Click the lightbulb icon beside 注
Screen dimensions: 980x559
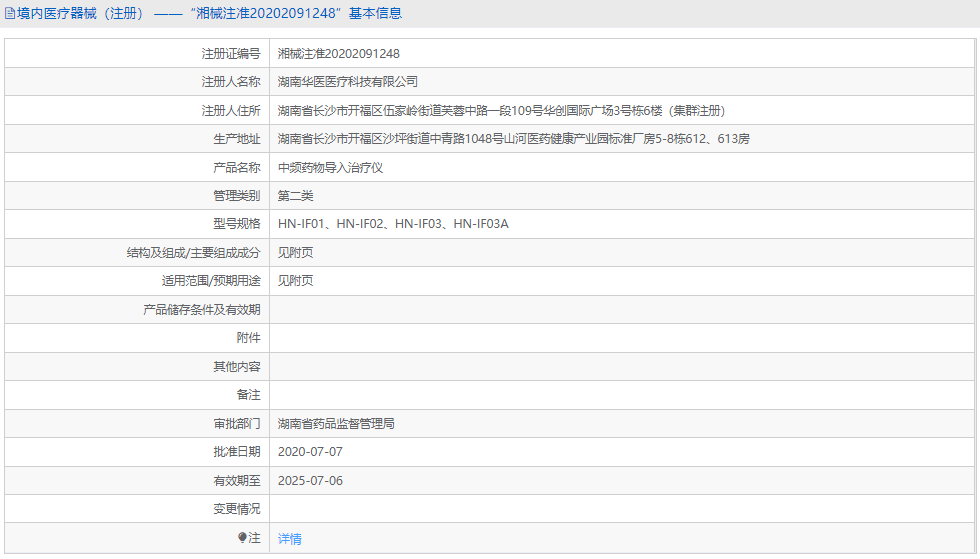click(x=242, y=537)
